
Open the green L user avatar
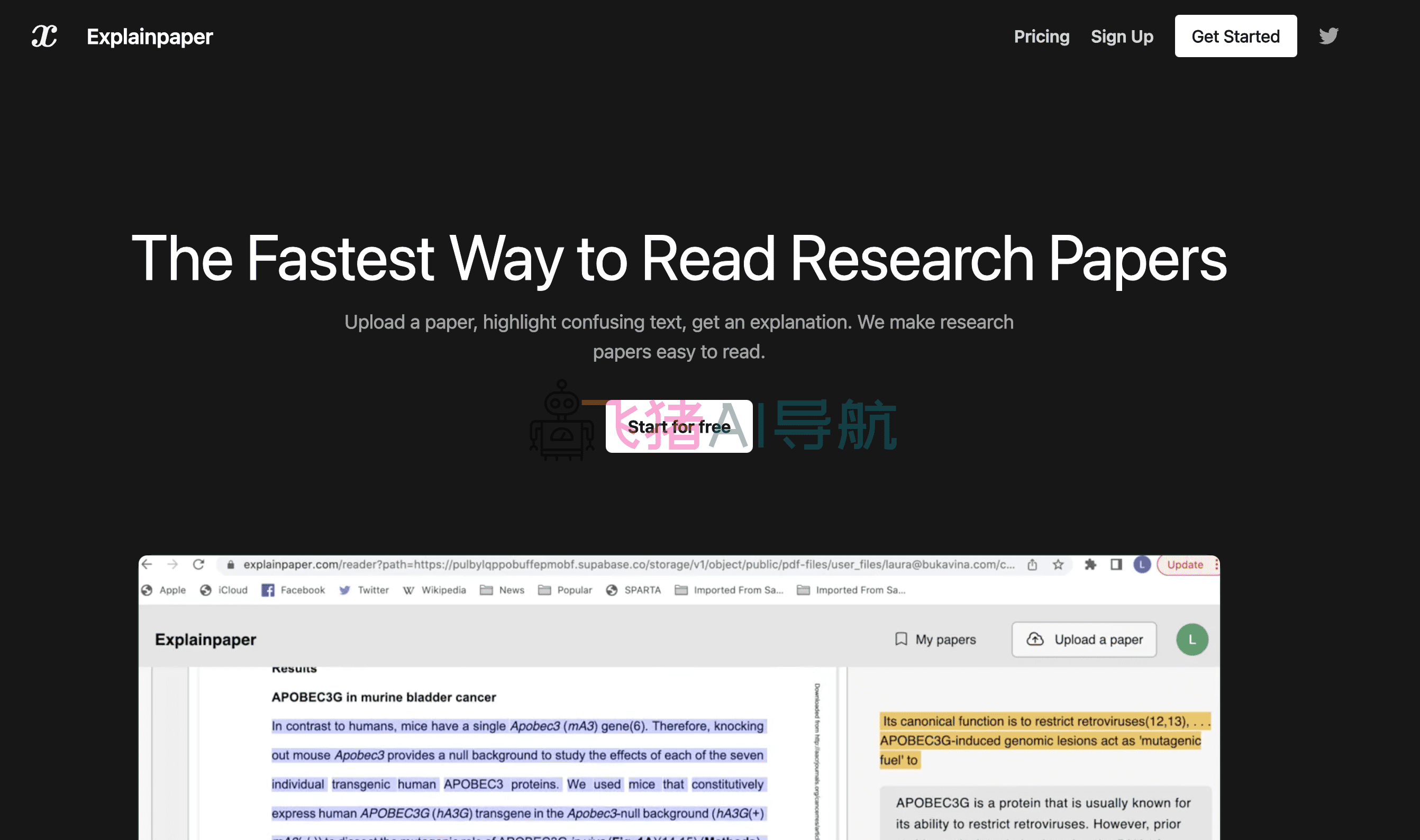(1192, 639)
